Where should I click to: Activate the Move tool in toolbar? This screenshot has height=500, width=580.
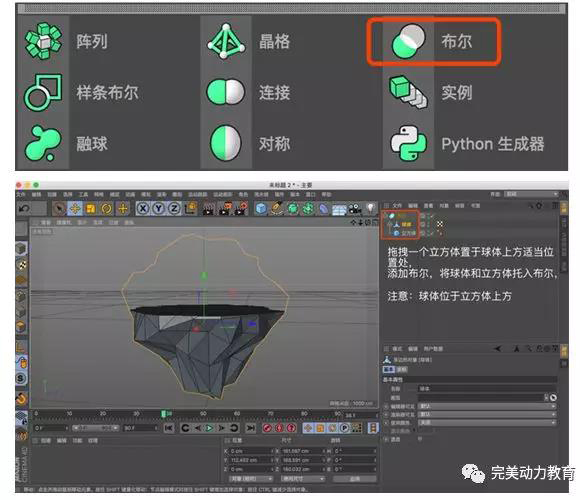click(75, 209)
